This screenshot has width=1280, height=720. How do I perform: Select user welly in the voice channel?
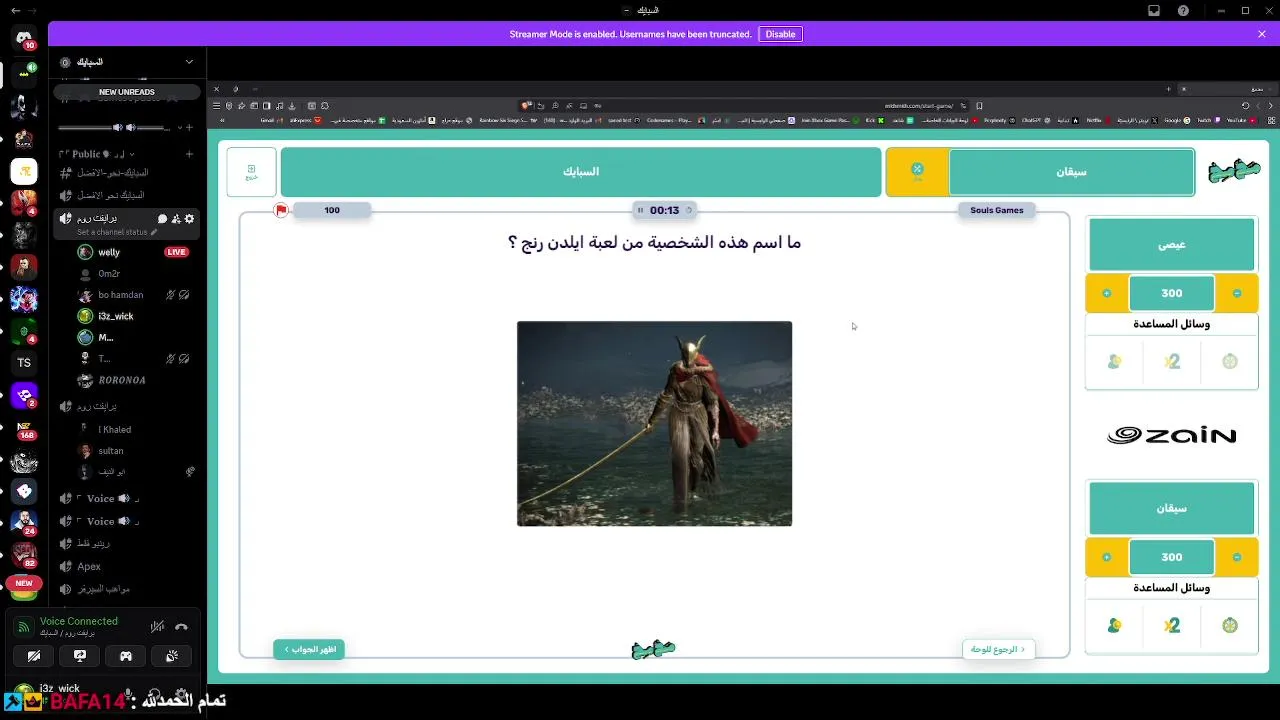coord(109,252)
